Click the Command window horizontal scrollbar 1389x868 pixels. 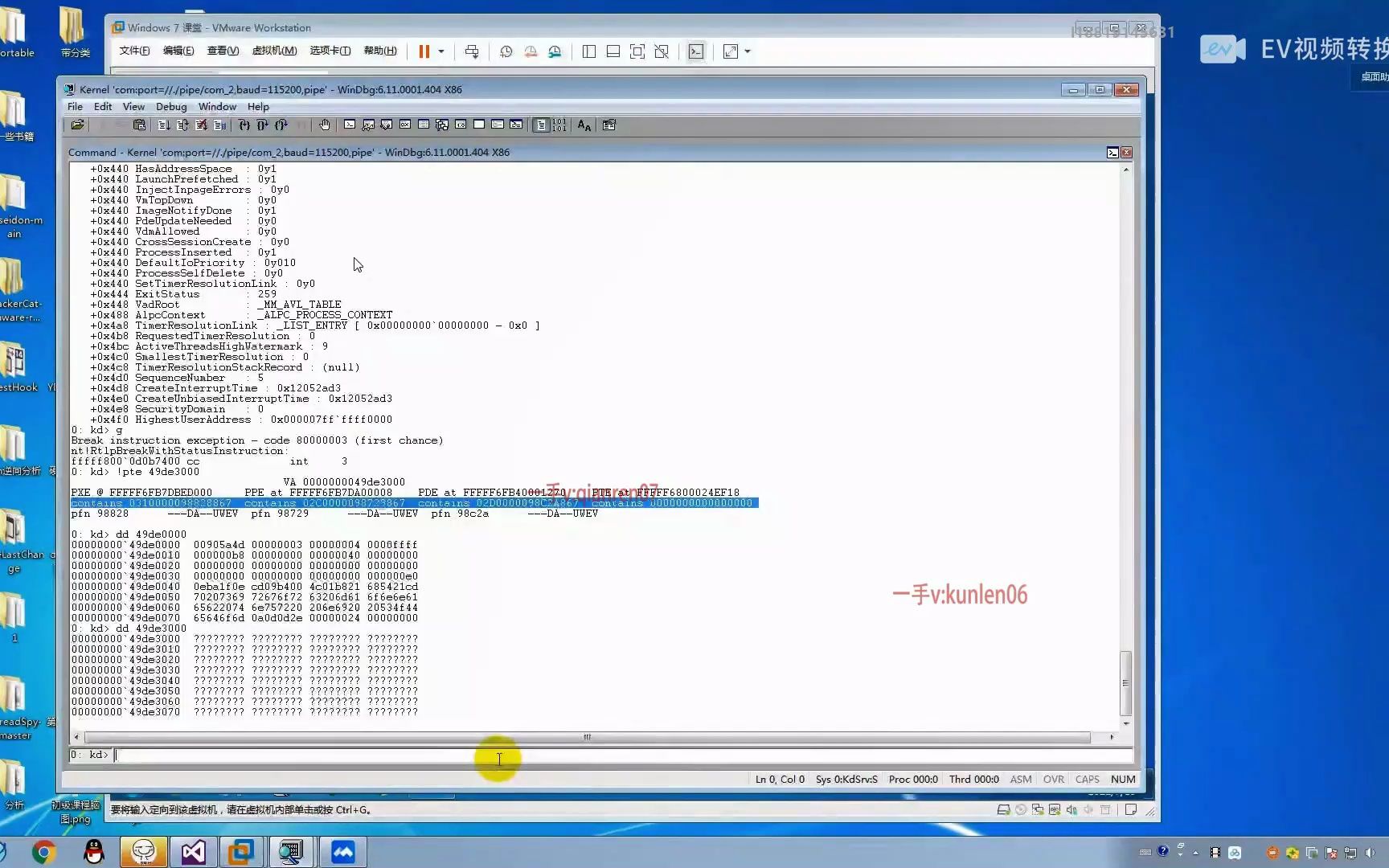pos(588,737)
